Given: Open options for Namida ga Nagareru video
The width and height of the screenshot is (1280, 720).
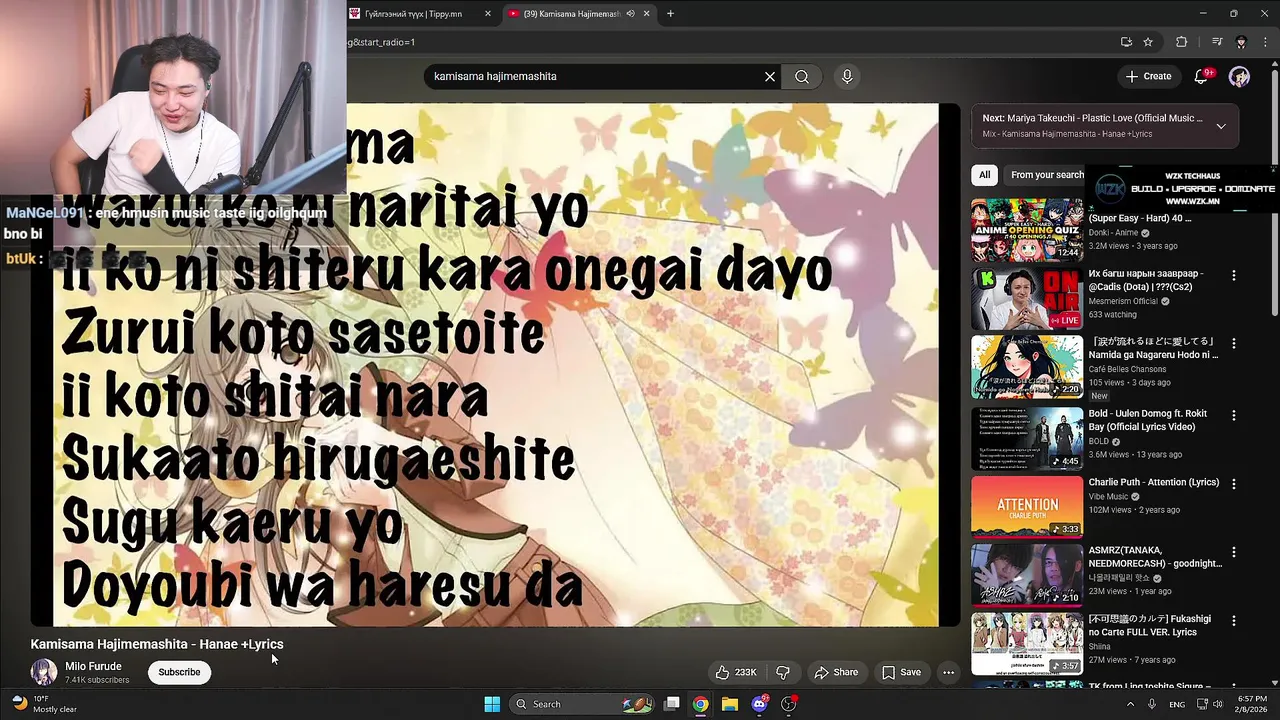Looking at the screenshot, I should pos(1233,343).
